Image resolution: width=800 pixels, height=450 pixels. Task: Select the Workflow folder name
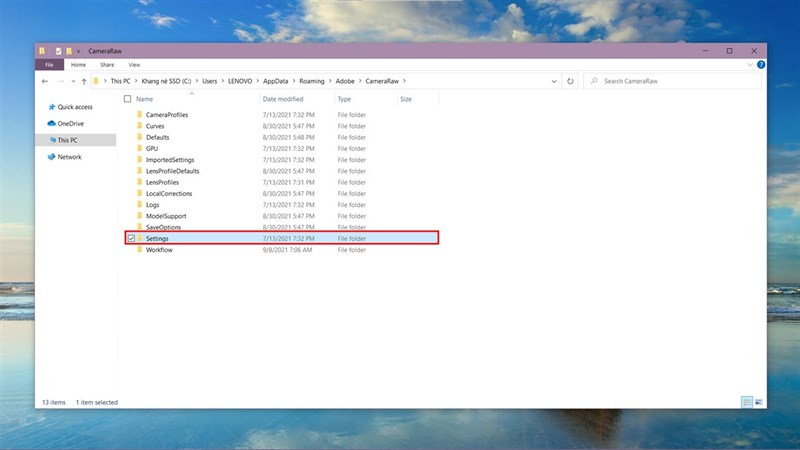[x=159, y=249]
